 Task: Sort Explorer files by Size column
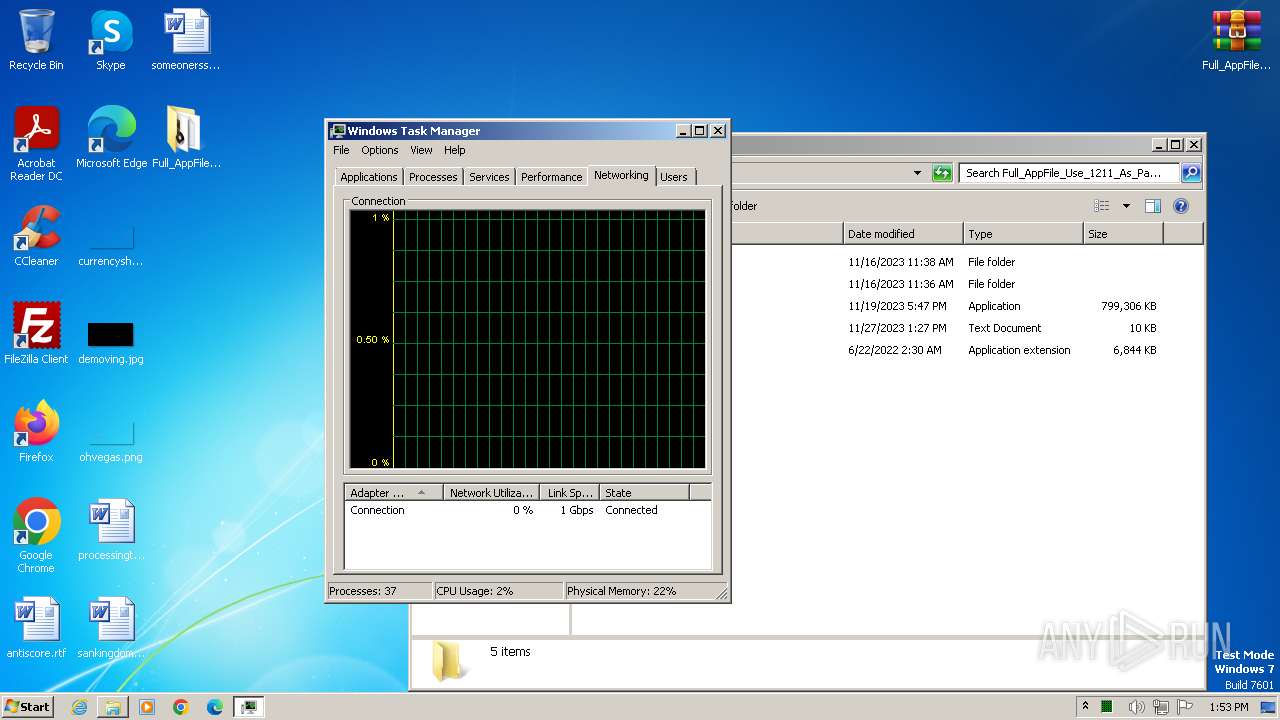coord(1123,234)
